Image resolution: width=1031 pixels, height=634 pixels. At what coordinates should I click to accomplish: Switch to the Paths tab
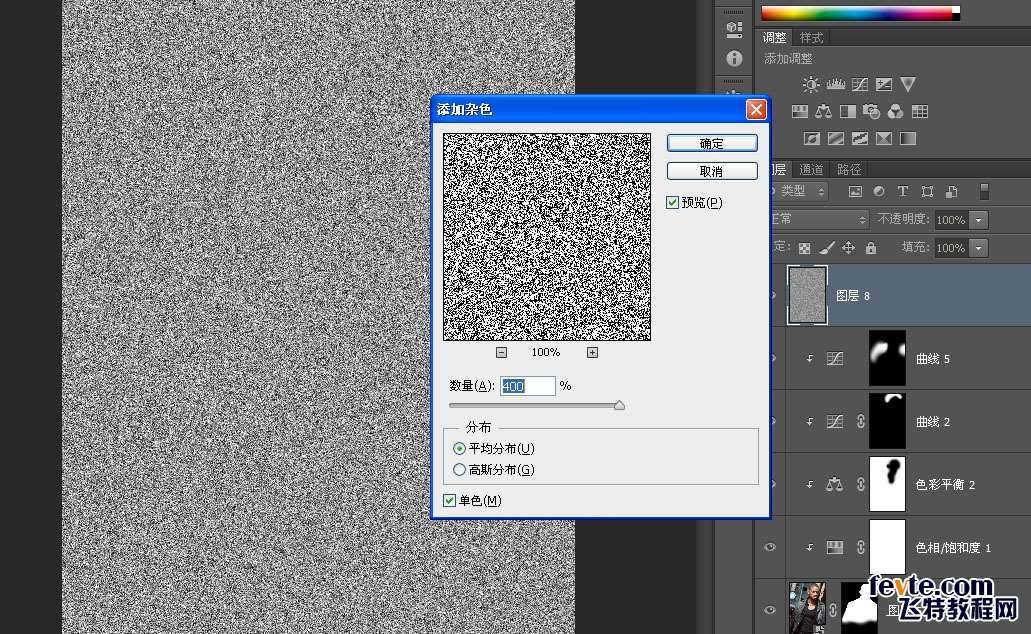(849, 169)
